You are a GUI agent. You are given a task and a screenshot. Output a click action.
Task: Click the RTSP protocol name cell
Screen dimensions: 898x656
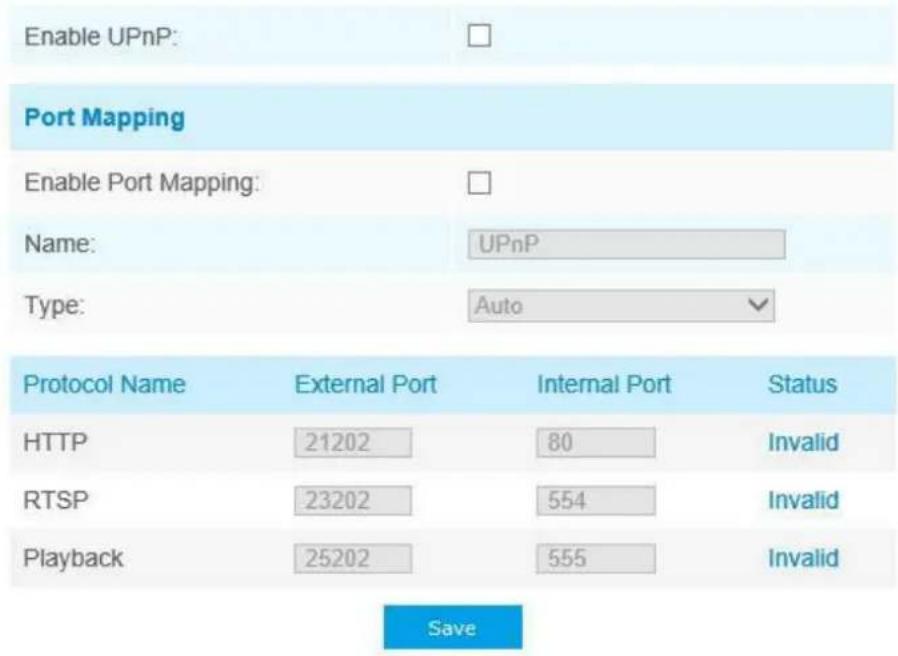[x=56, y=500]
